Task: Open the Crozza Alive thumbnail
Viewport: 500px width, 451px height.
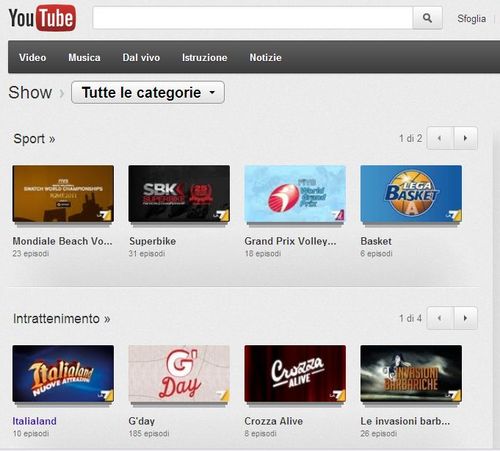Action: click(295, 374)
